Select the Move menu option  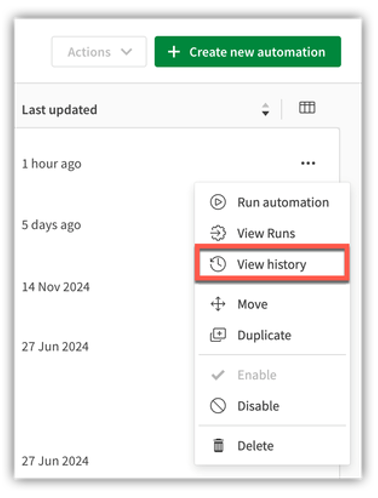point(272,304)
